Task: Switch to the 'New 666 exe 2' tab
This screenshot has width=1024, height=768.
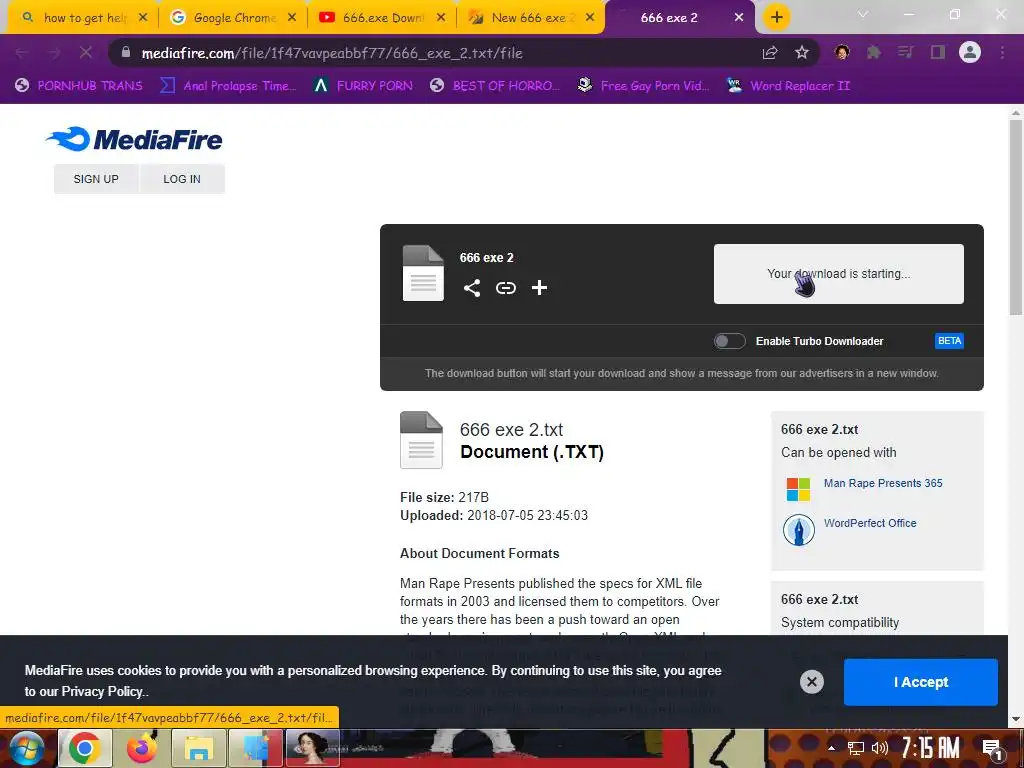Action: (532, 18)
